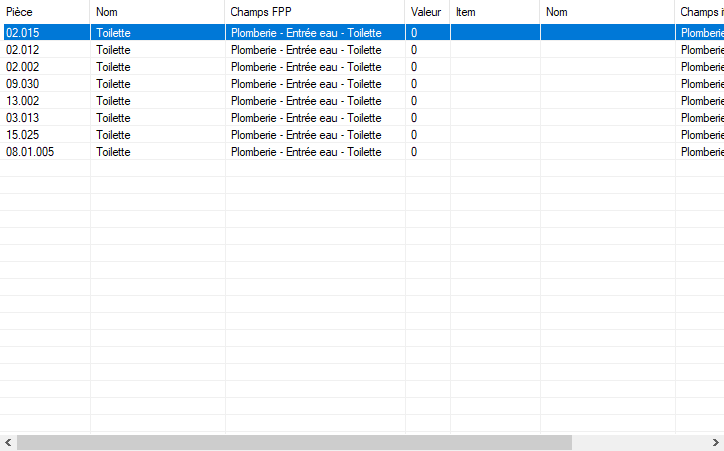Image resolution: width=724 pixels, height=451 pixels.
Task: Click the horizontal scrollbar left arrow
Action: click(8, 442)
